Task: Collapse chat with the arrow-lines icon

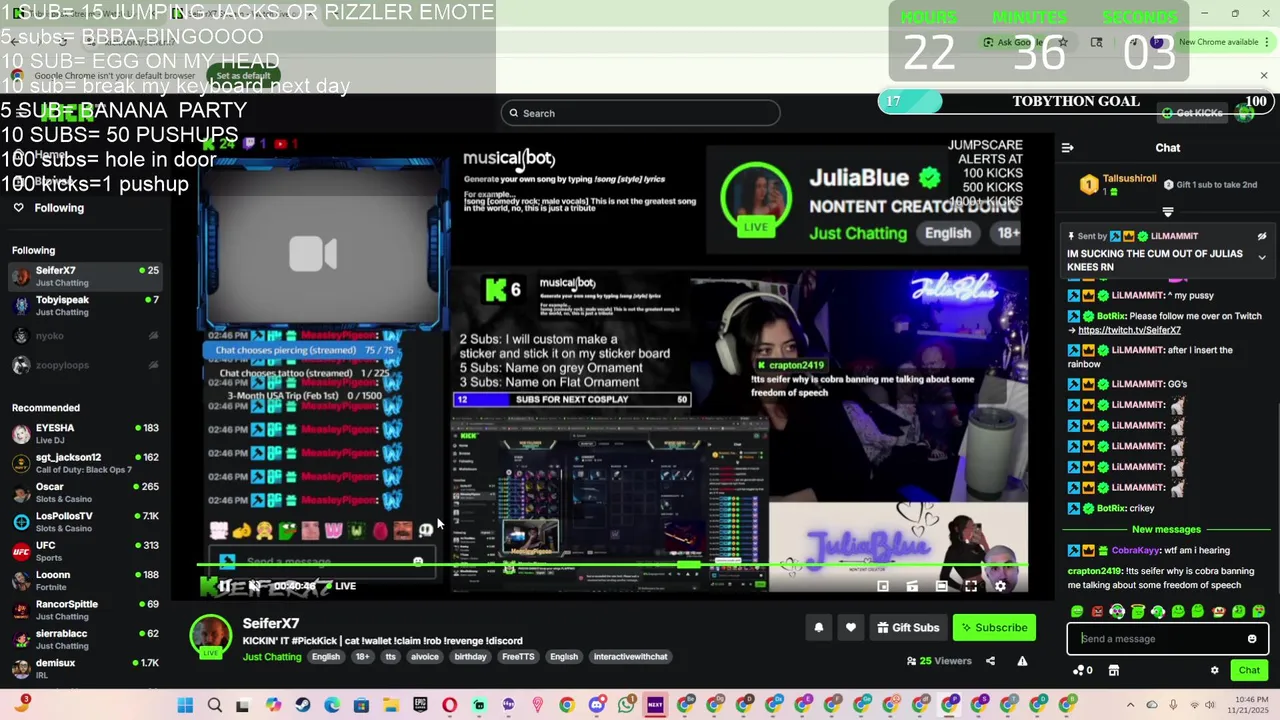Action: [x=1067, y=148]
